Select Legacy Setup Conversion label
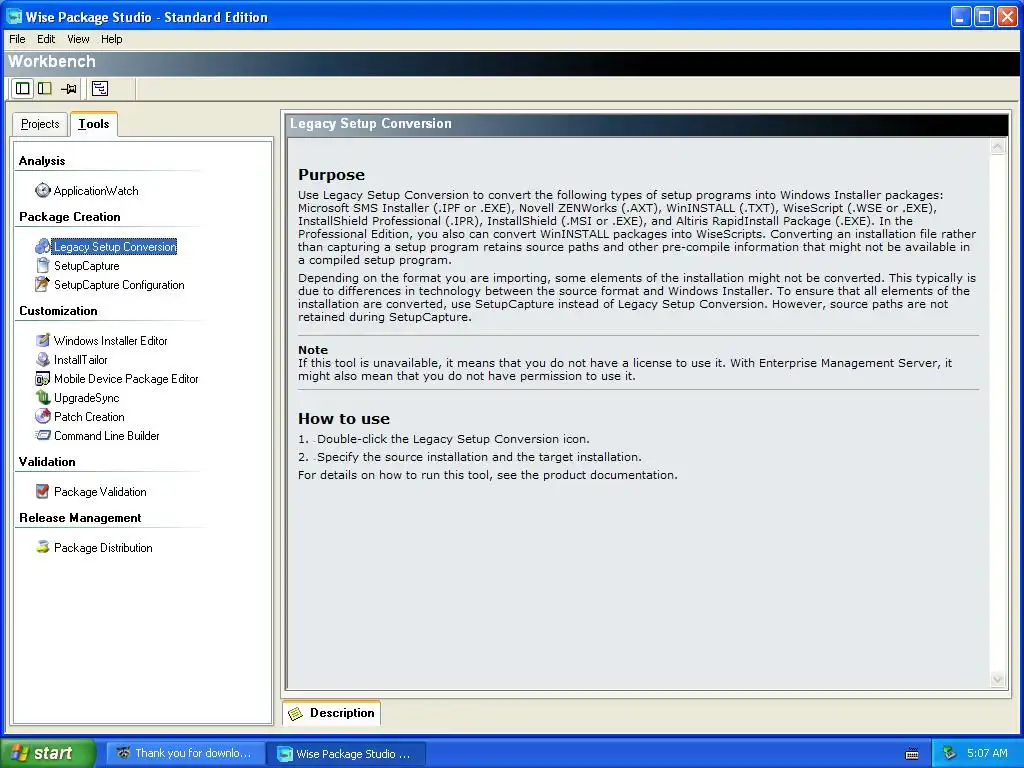The height and width of the screenshot is (768, 1024). (x=115, y=247)
